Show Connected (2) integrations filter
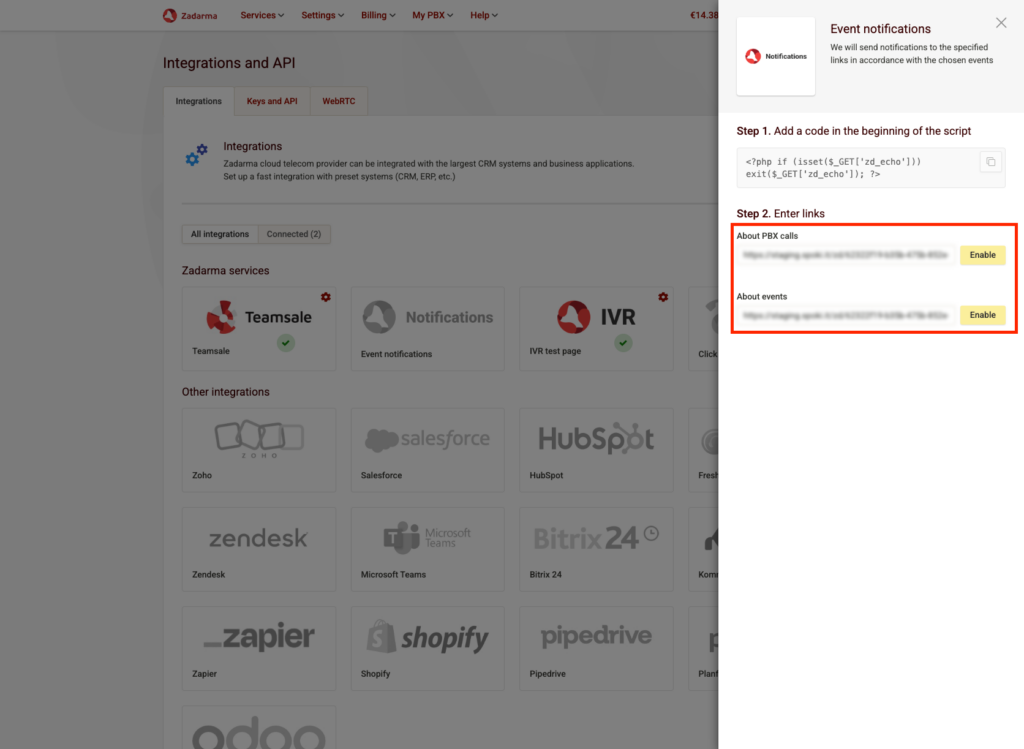The image size is (1024, 749). point(294,234)
